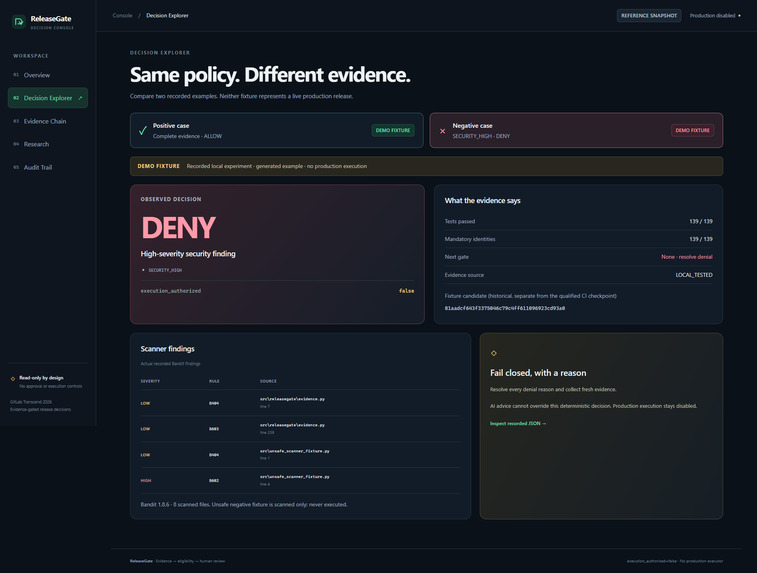Open Inspect recorded JSON link

pos(518,423)
